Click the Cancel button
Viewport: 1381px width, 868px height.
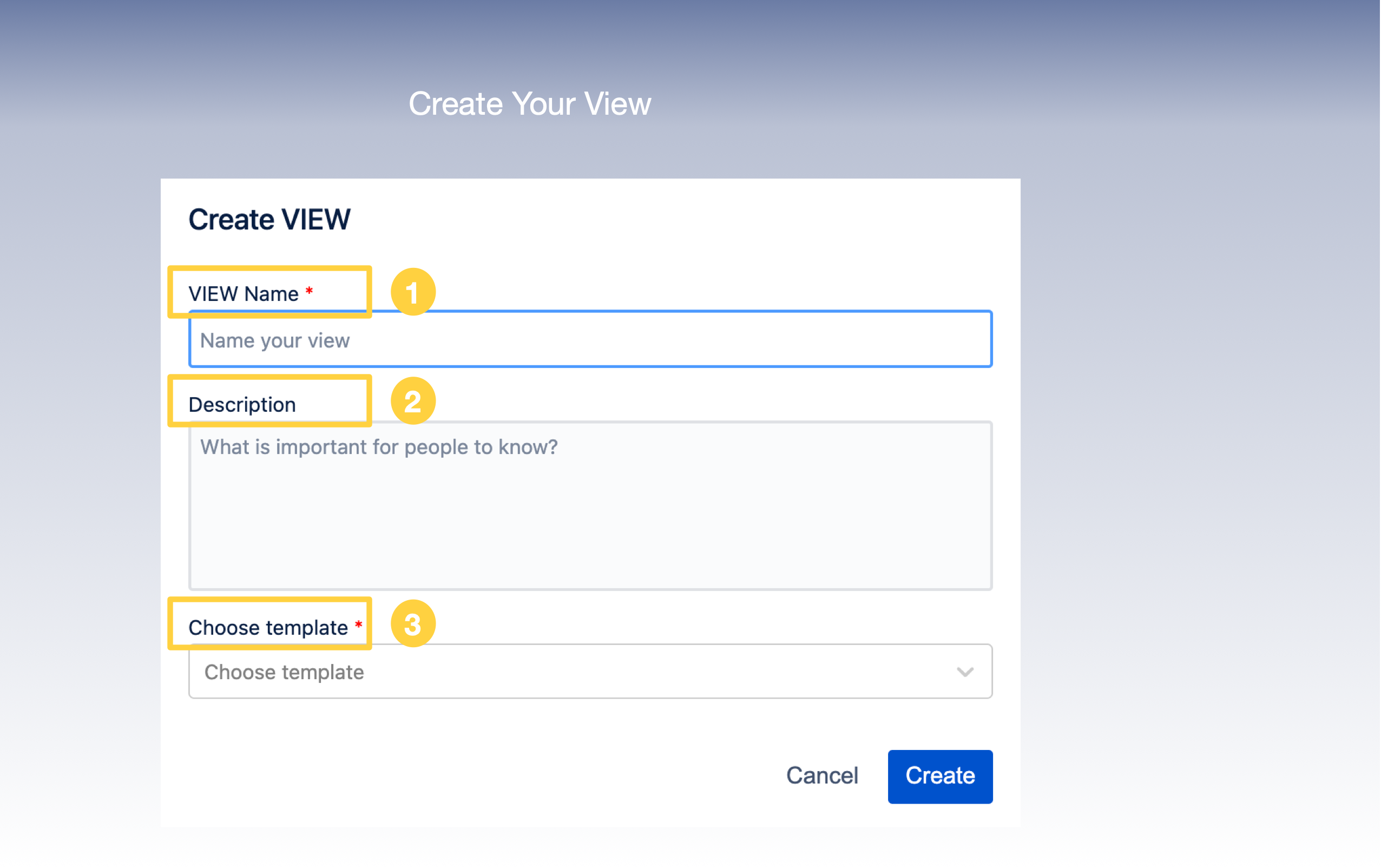pyautogui.click(x=822, y=775)
